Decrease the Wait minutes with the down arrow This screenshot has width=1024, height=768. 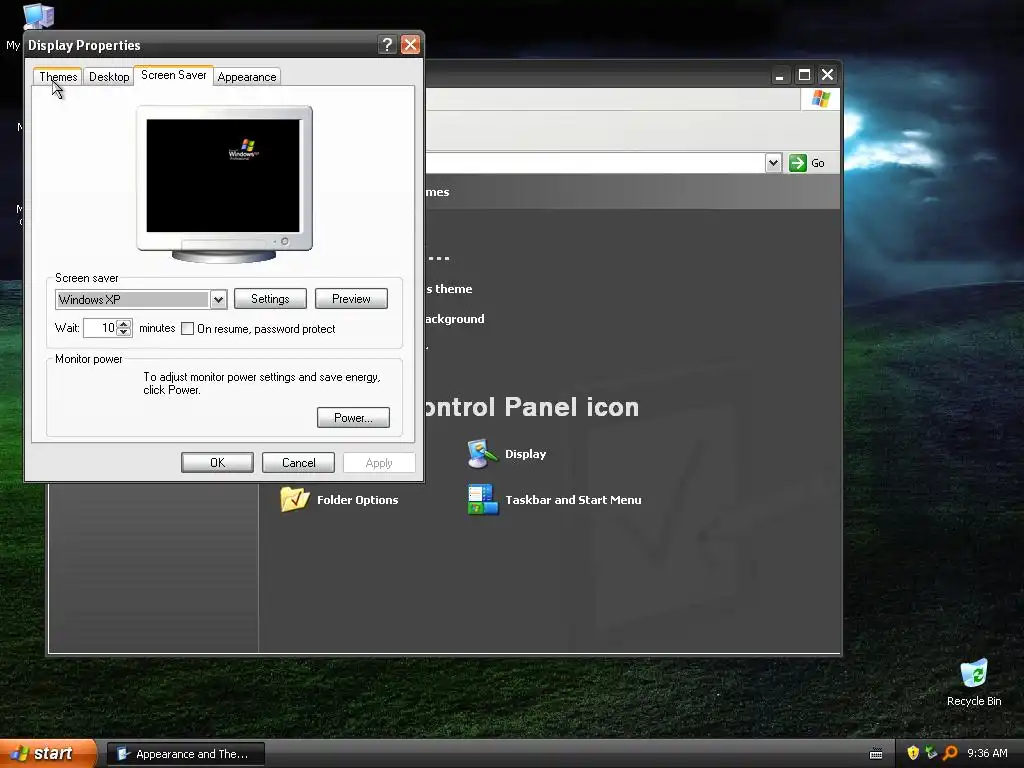pyautogui.click(x=124, y=332)
